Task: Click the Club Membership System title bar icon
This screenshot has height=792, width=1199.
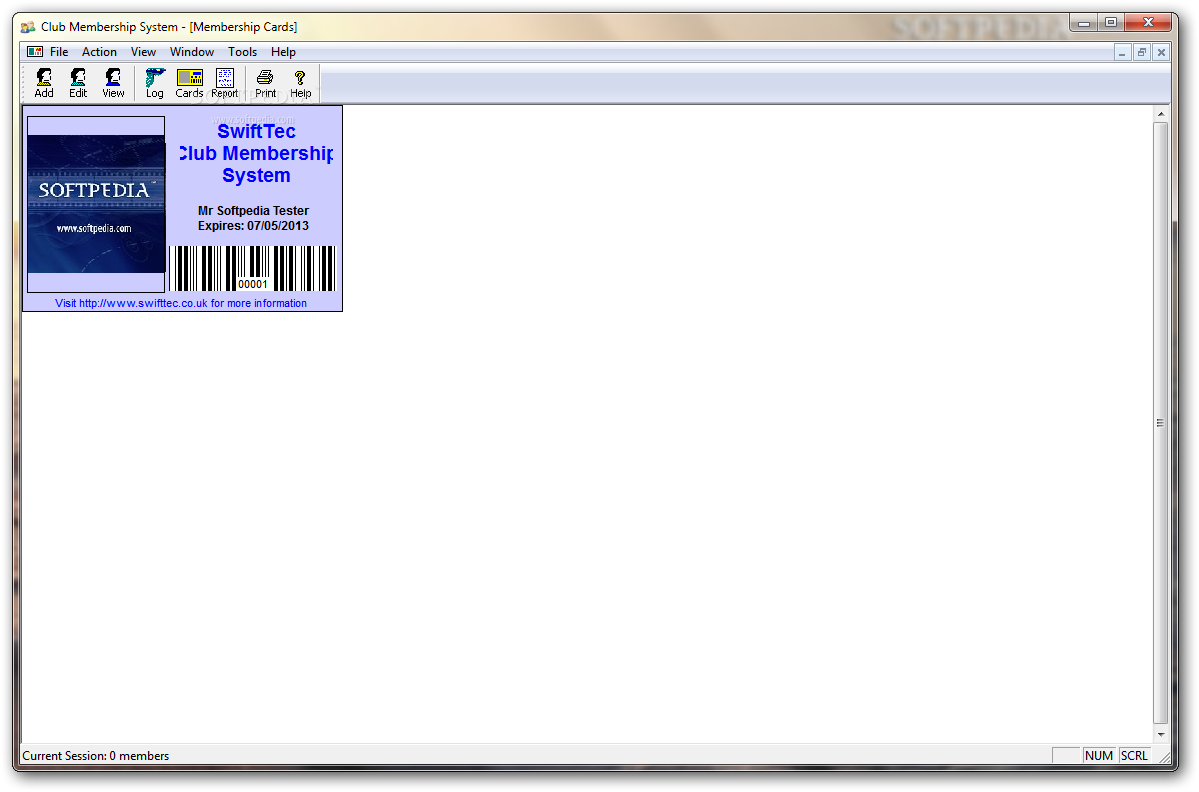Action: [28, 27]
